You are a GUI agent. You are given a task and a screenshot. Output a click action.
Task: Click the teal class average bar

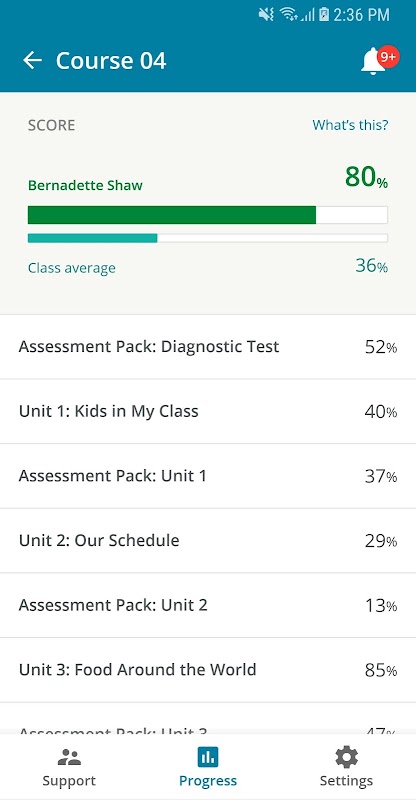(92, 238)
